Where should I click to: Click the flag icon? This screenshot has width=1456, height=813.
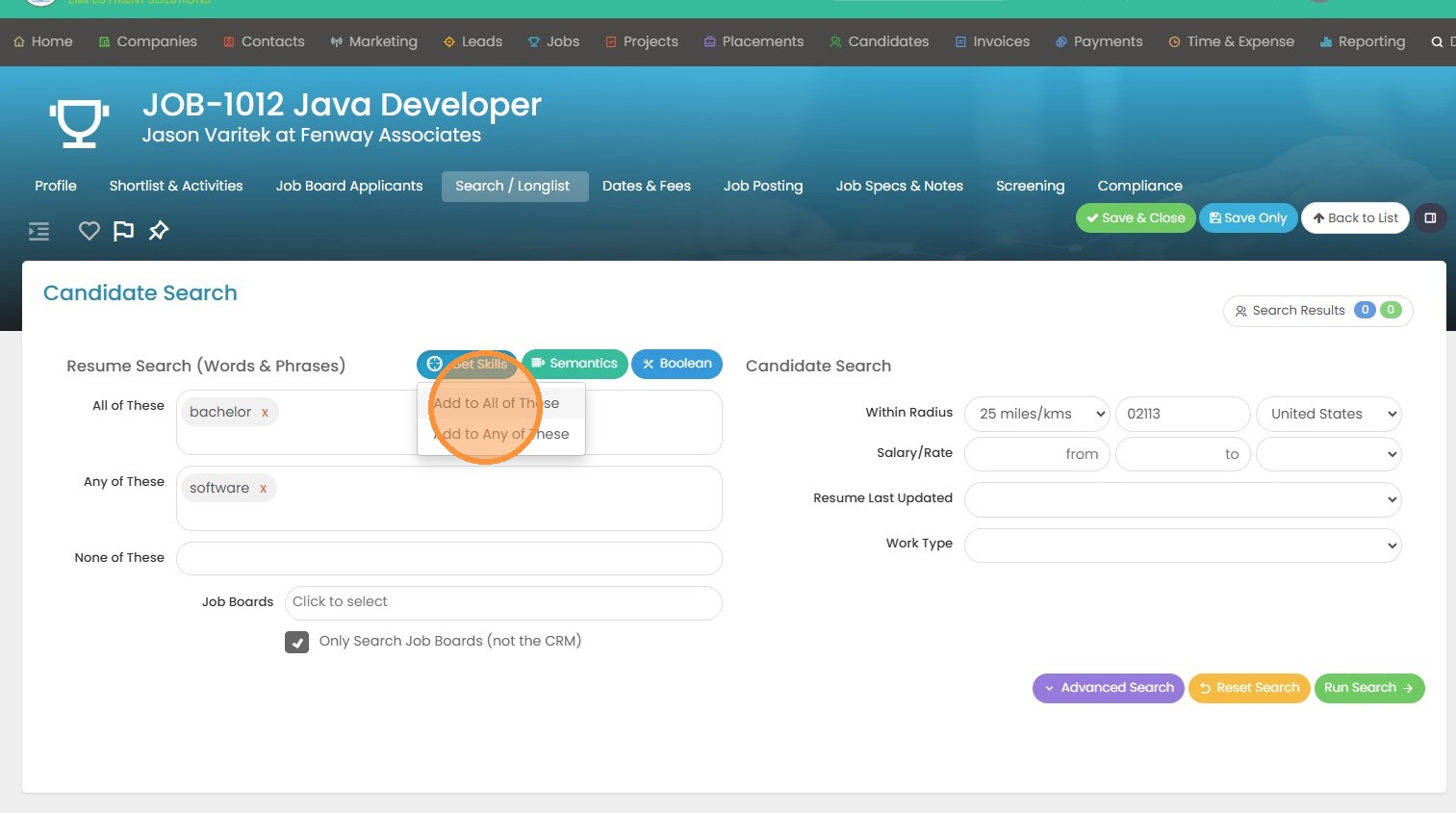click(x=123, y=231)
